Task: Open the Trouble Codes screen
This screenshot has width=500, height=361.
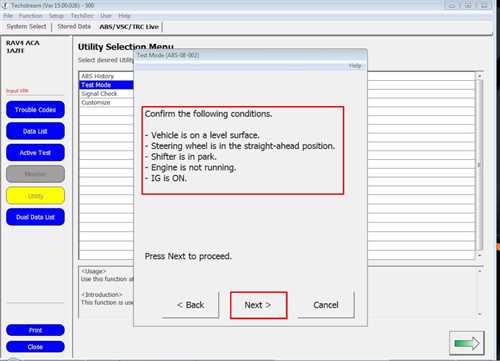Action: coord(35,110)
